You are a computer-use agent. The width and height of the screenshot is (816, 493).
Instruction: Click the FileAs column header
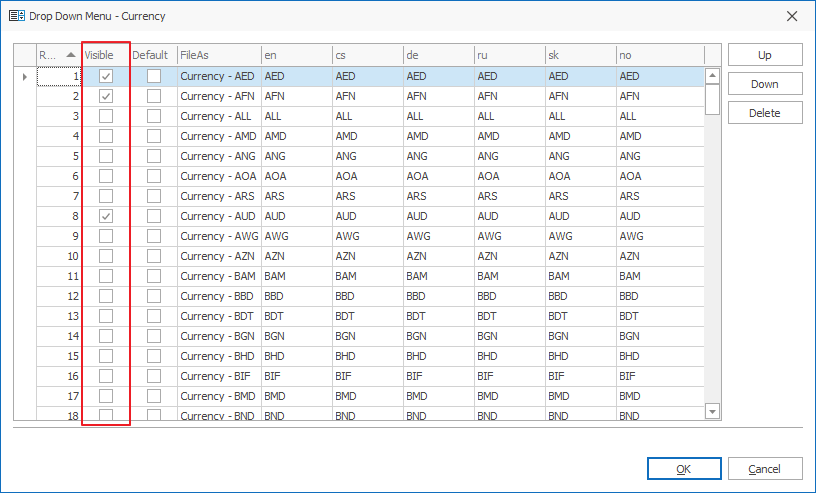[219, 55]
